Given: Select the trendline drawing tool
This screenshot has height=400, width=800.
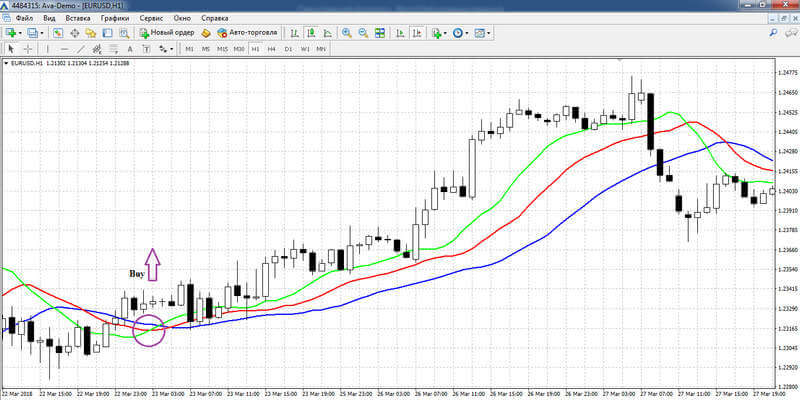Looking at the screenshot, I should tap(81, 49).
